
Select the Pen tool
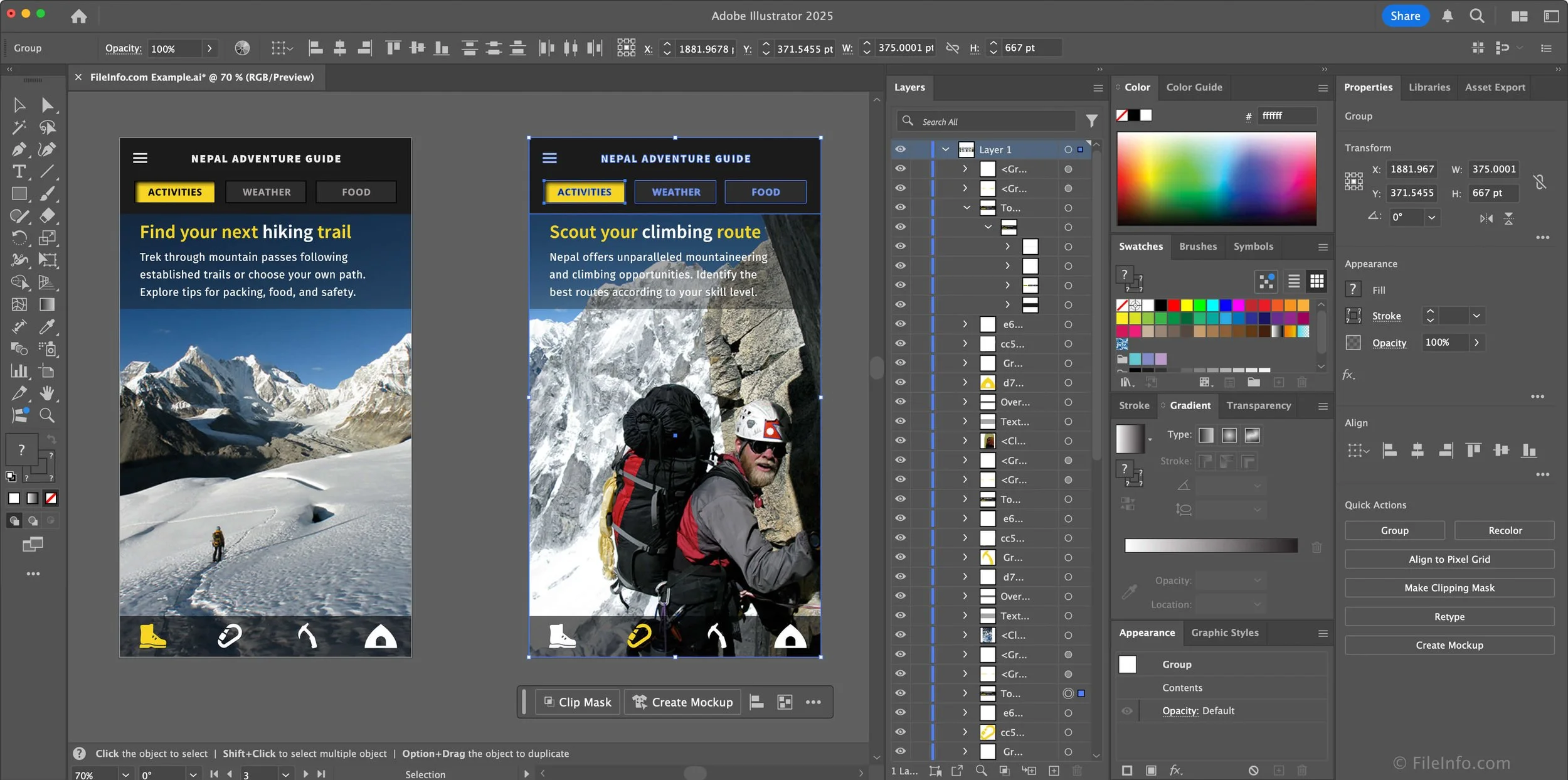19,149
